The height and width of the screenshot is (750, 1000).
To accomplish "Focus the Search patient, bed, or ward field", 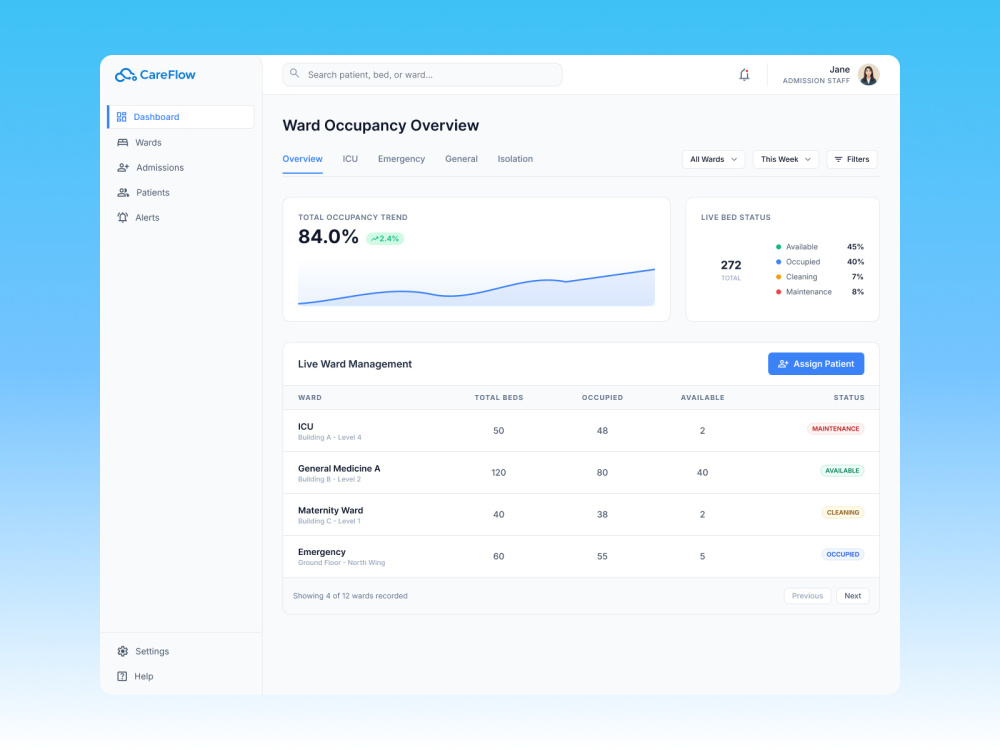I will point(422,75).
